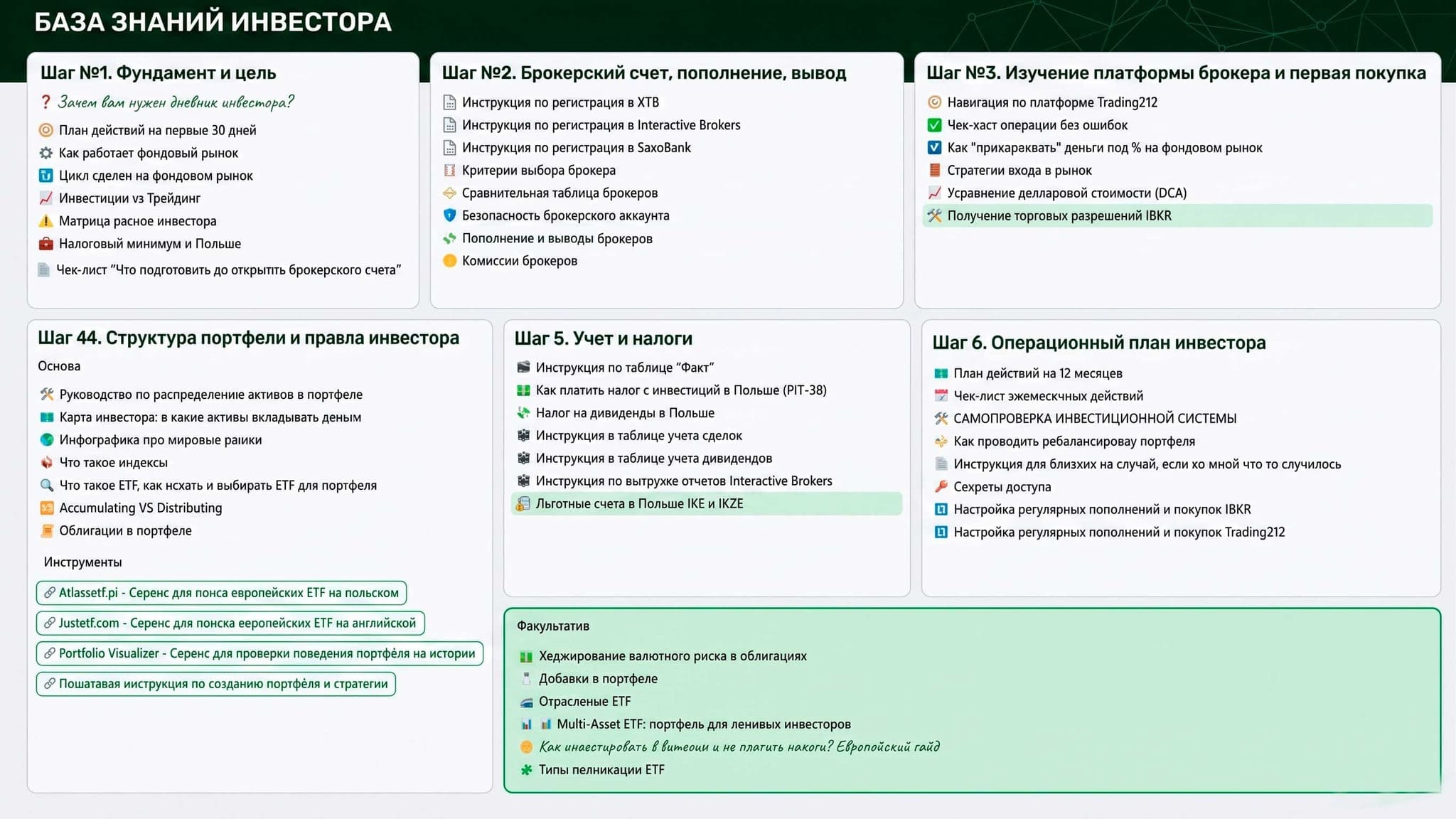Open "Как проводить ребалансировау портфеля" page

(x=1074, y=441)
